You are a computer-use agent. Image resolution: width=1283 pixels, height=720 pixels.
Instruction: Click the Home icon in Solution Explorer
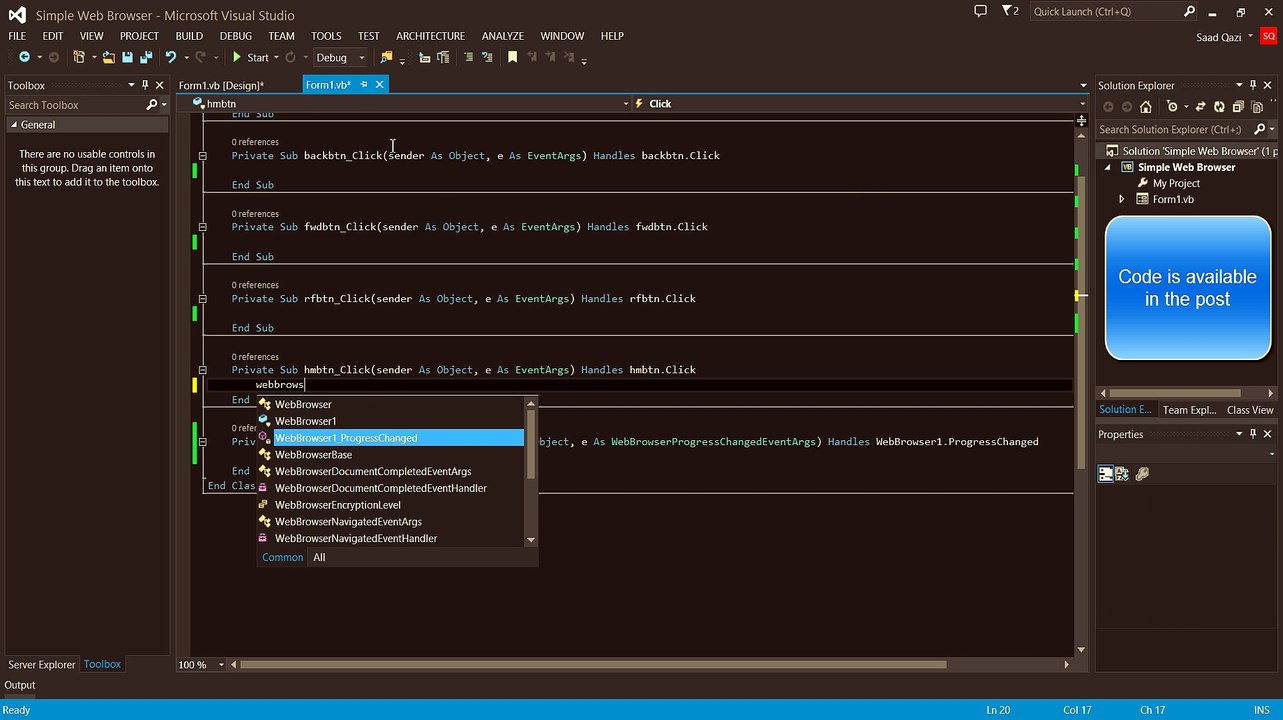click(x=1145, y=107)
